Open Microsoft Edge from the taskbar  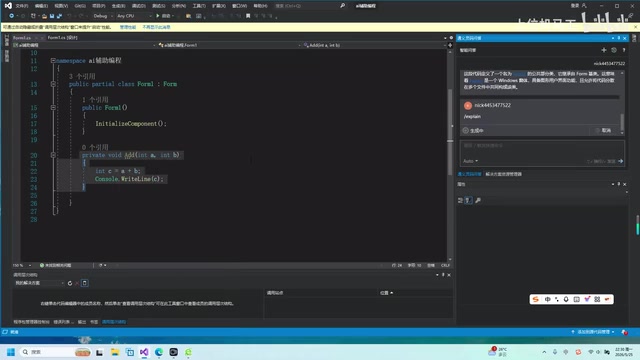tap(159, 352)
